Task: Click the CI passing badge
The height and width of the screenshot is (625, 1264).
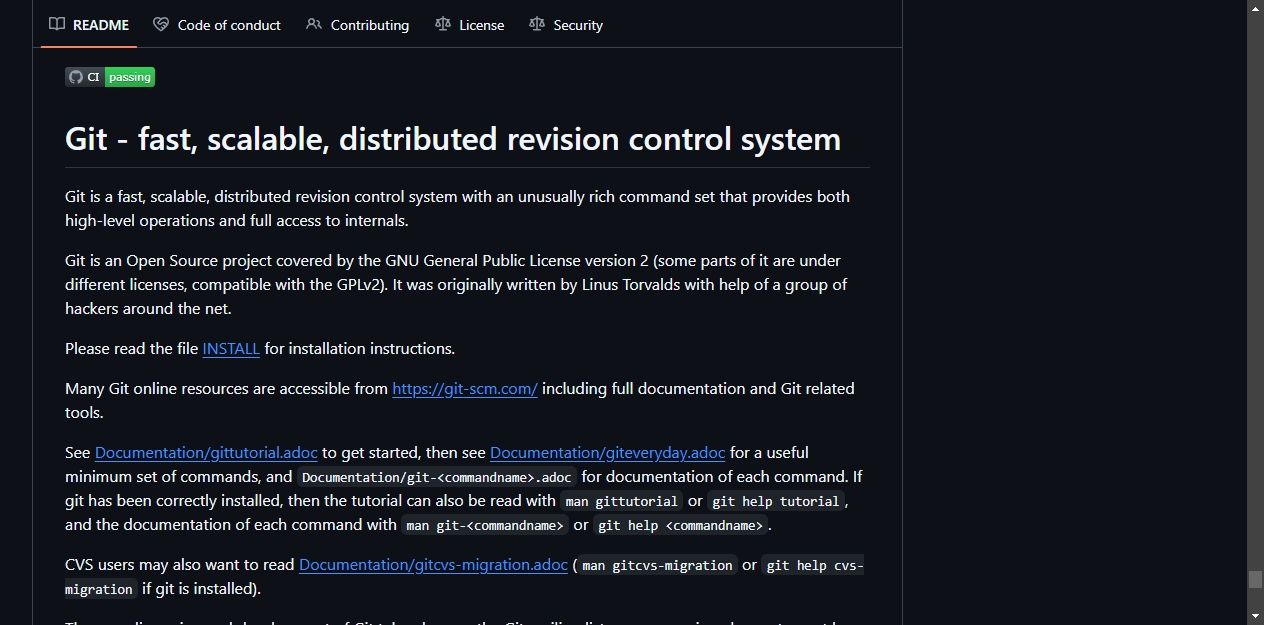Action: 110,77
